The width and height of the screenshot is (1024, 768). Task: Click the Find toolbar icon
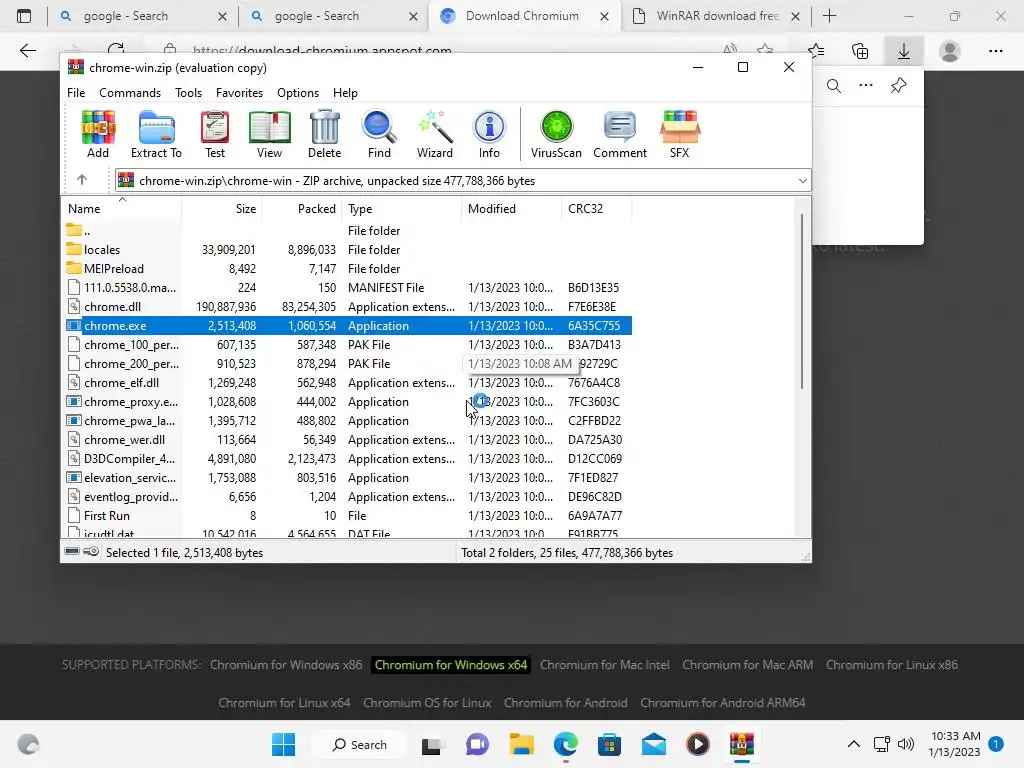coord(379,135)
